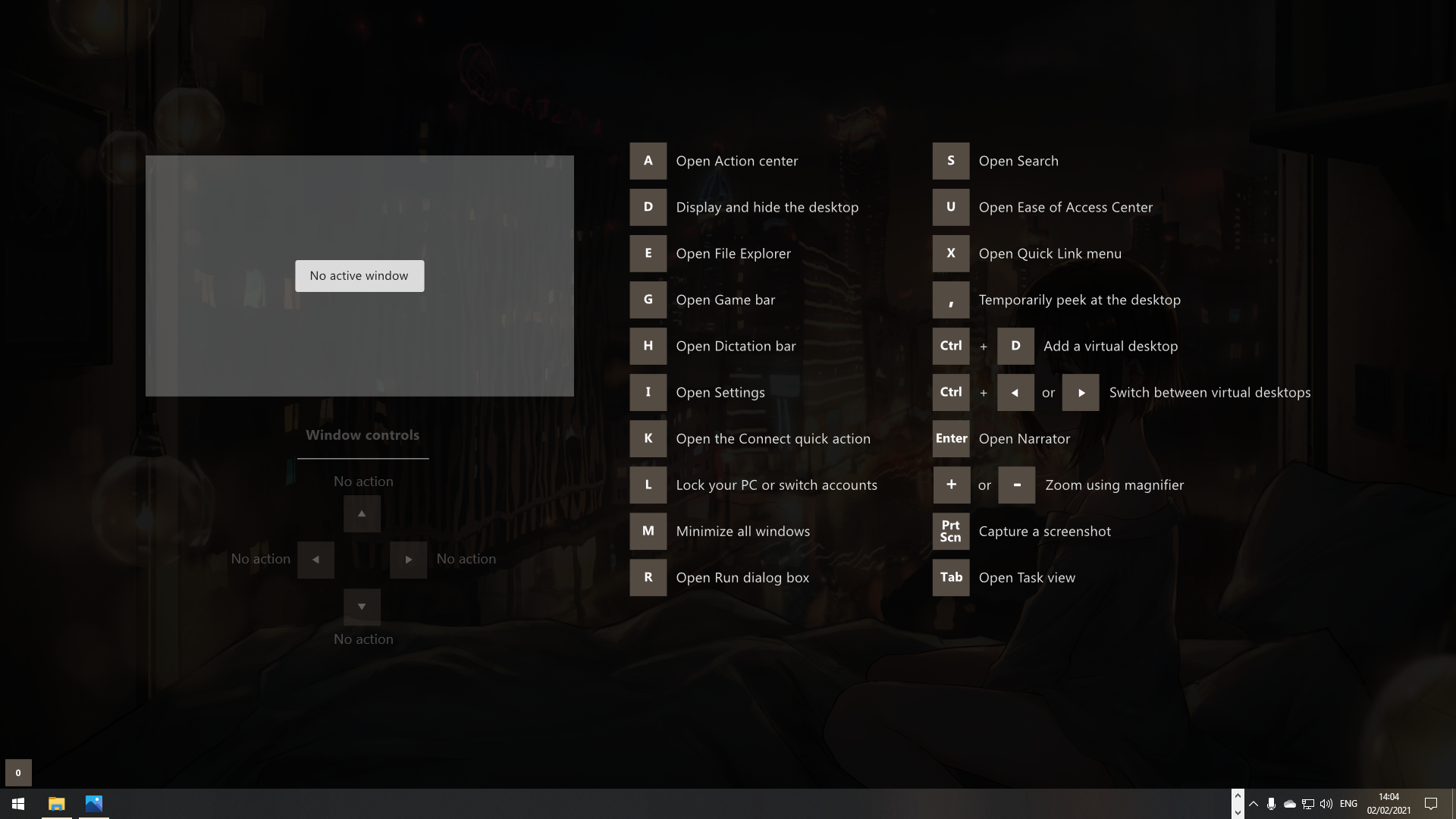Click the volume speaker icon in system tray

pos(1326,804)
